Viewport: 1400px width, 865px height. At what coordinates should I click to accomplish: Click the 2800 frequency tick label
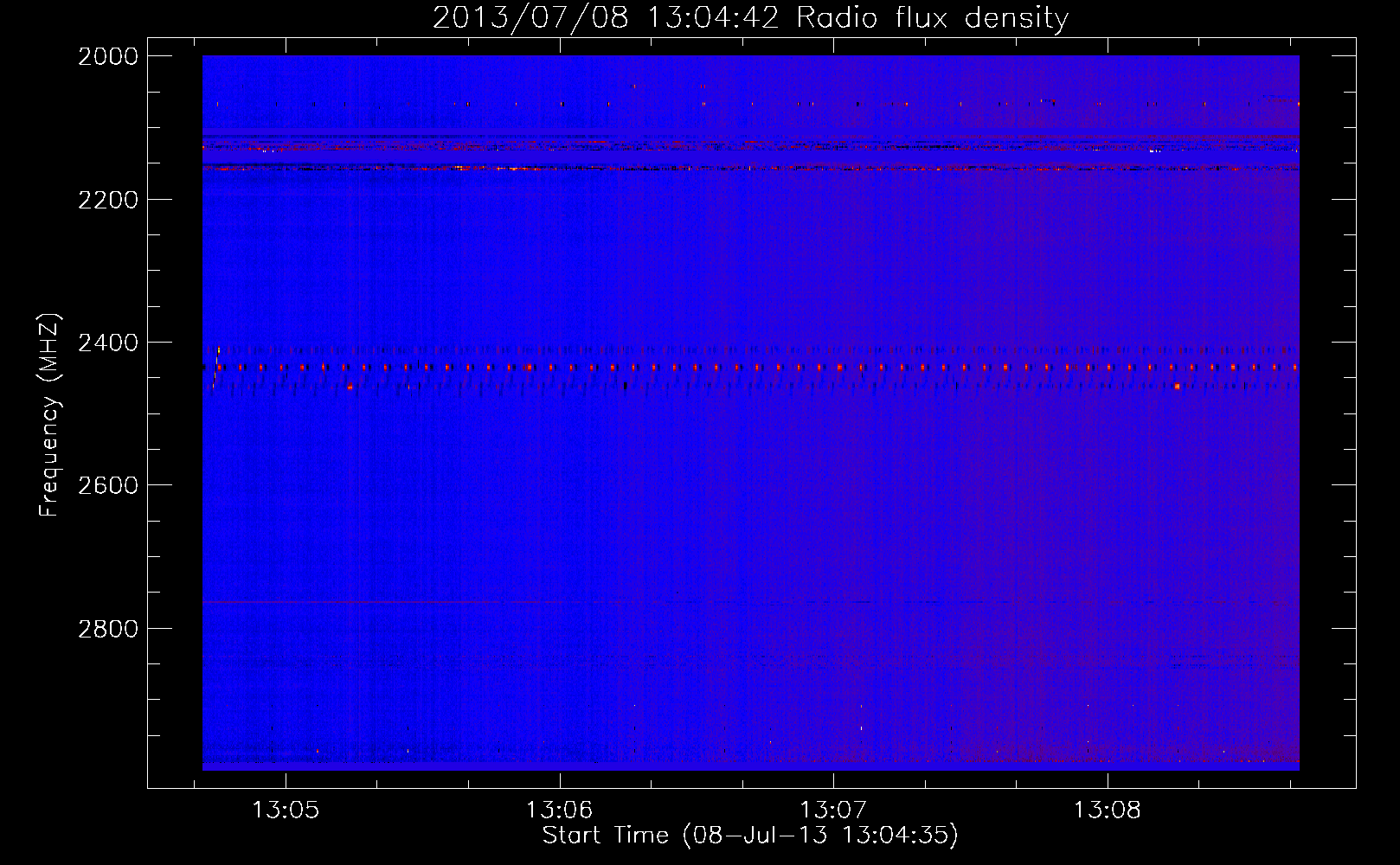tap(108, 629)
